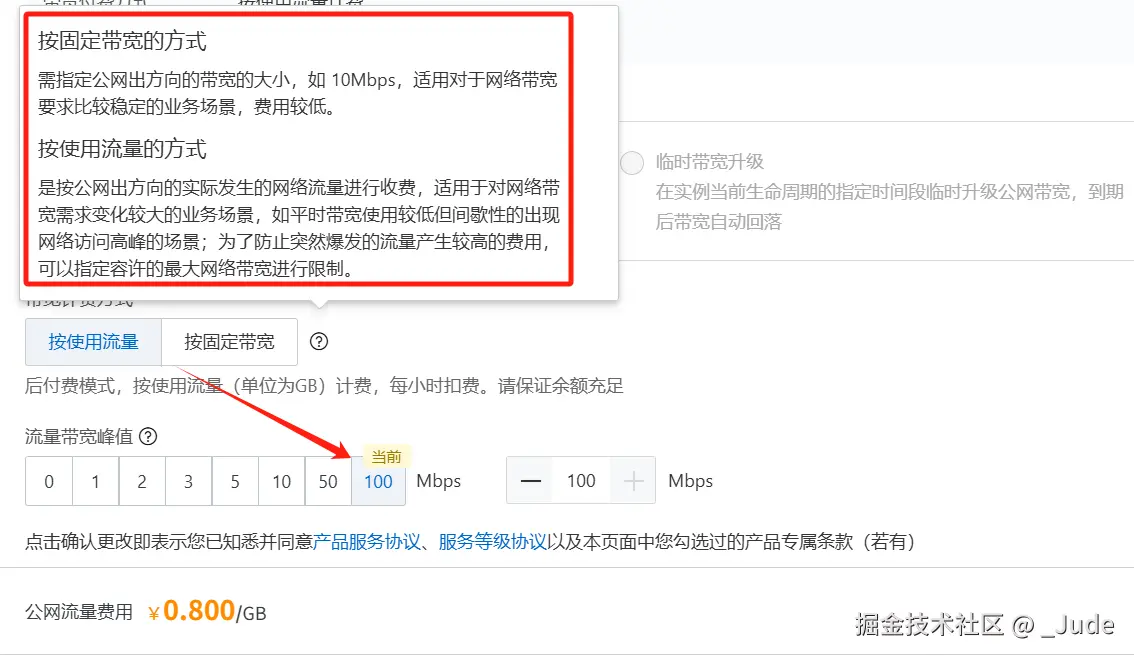The height and width of the screenshot is (658, 1134).
Task: Click the 0.800 public traffic price
Action: (199, 611)
